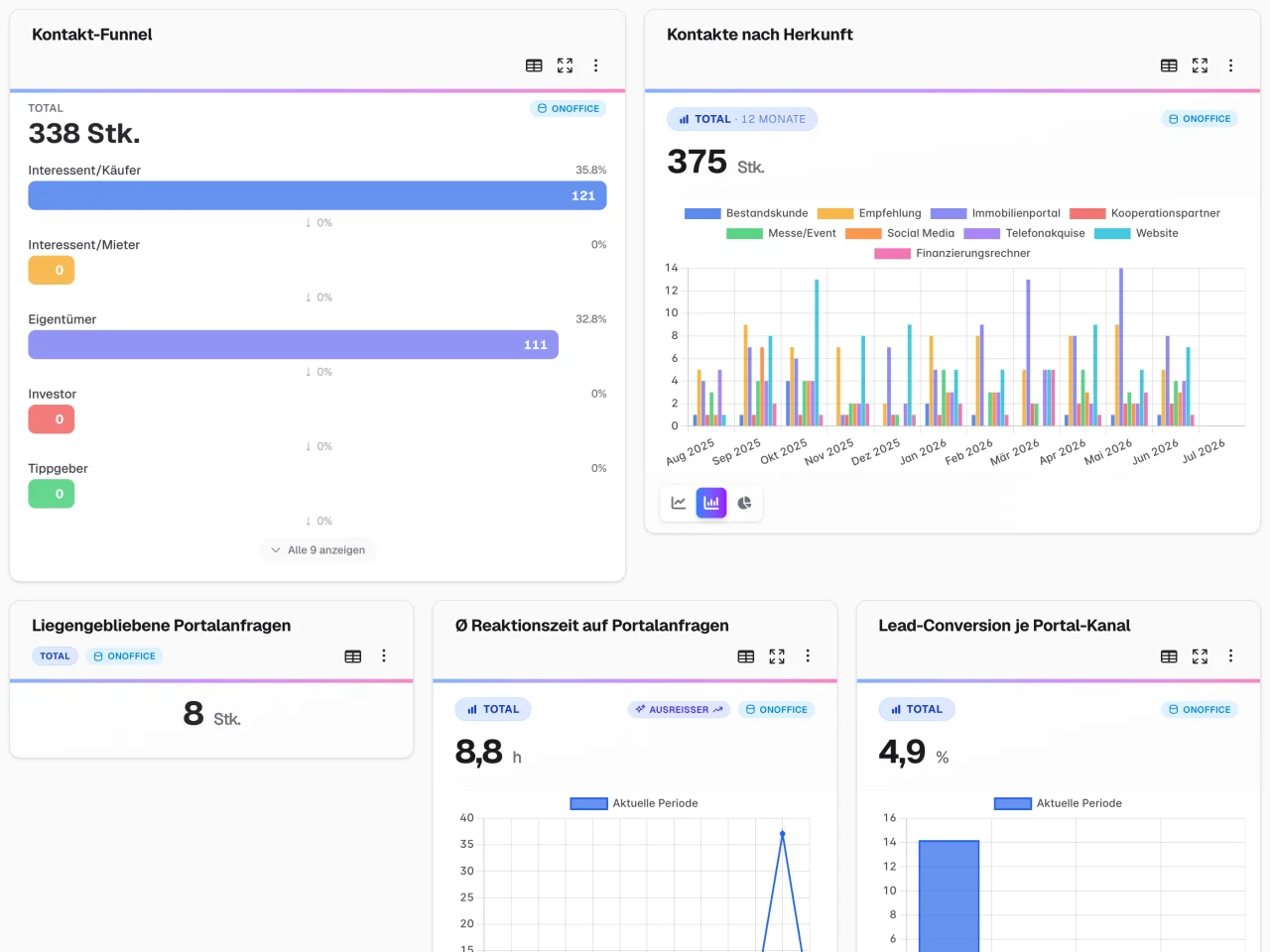
Task: Toggle Aktuelle Periode legend in Ø Reaktionszeit chart
Action: (x=634, y=803)
